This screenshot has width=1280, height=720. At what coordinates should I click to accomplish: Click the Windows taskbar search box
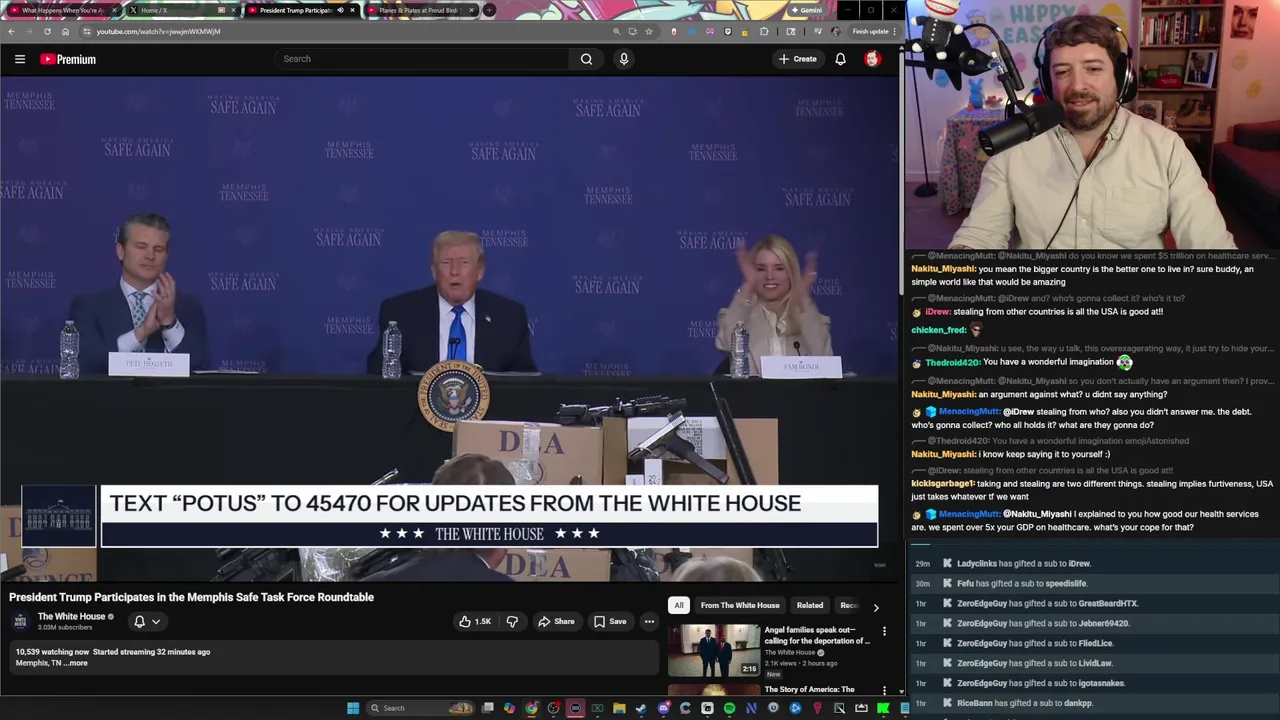pyautogui.click(x=418, y=708)
